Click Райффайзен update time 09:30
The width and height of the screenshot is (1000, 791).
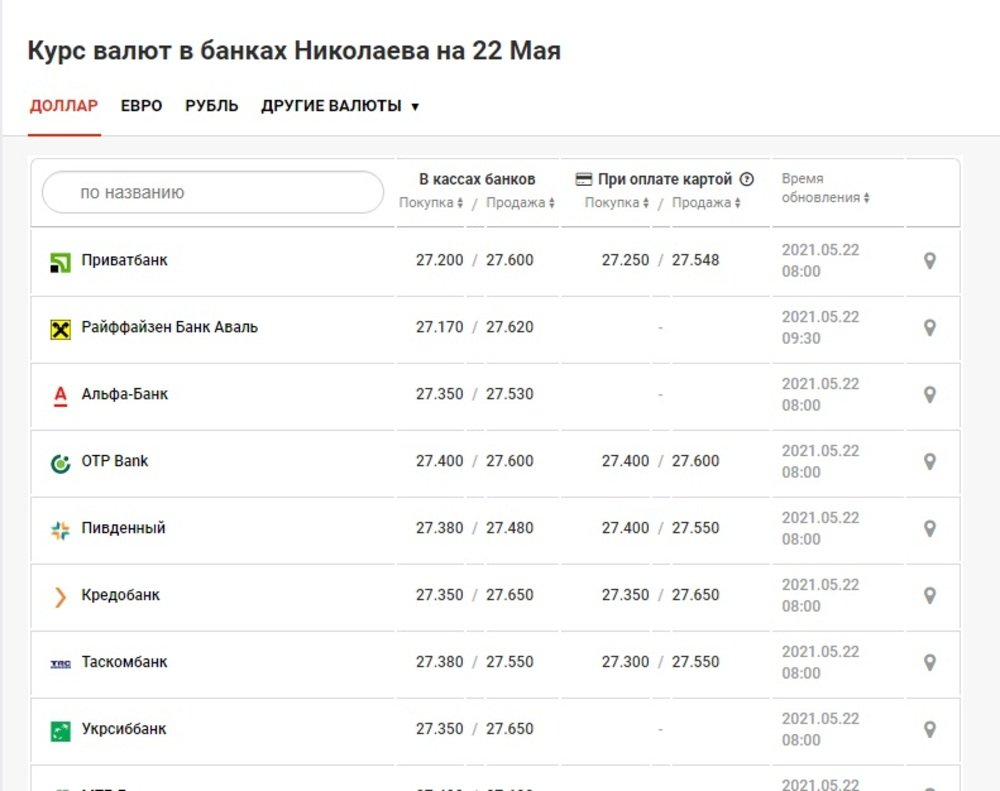[x=801, y=338]
